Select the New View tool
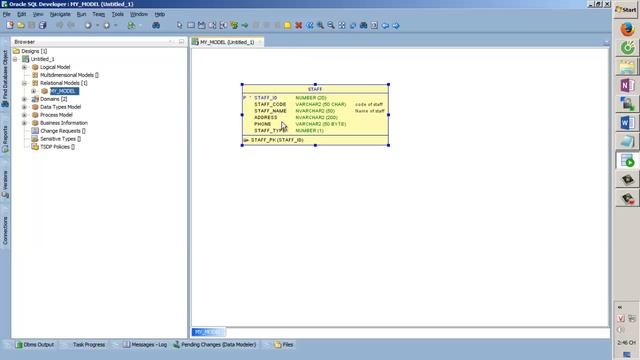 (x=202, y=25)
